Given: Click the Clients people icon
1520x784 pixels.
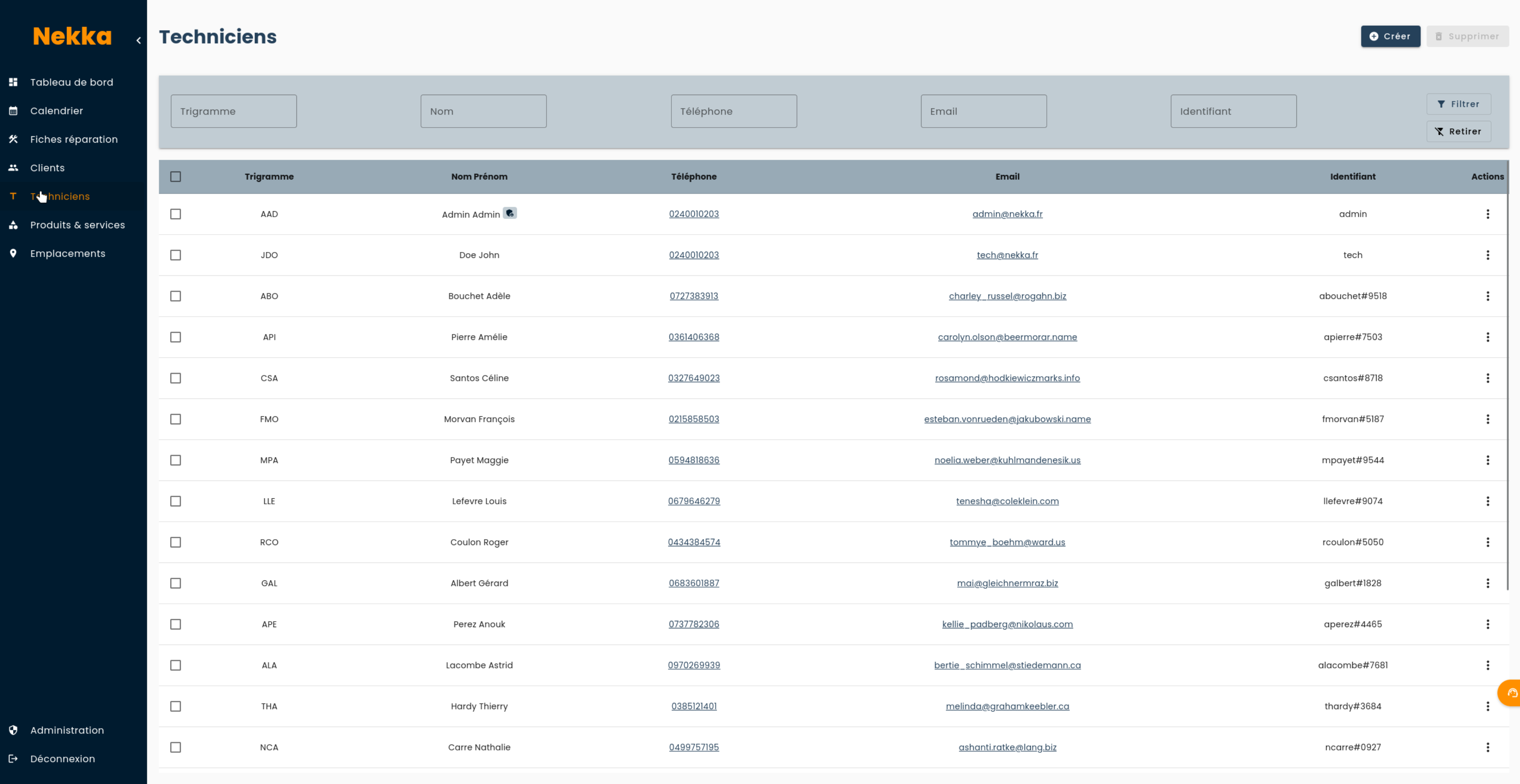Looking at the screenshot, I should (13, 168).
